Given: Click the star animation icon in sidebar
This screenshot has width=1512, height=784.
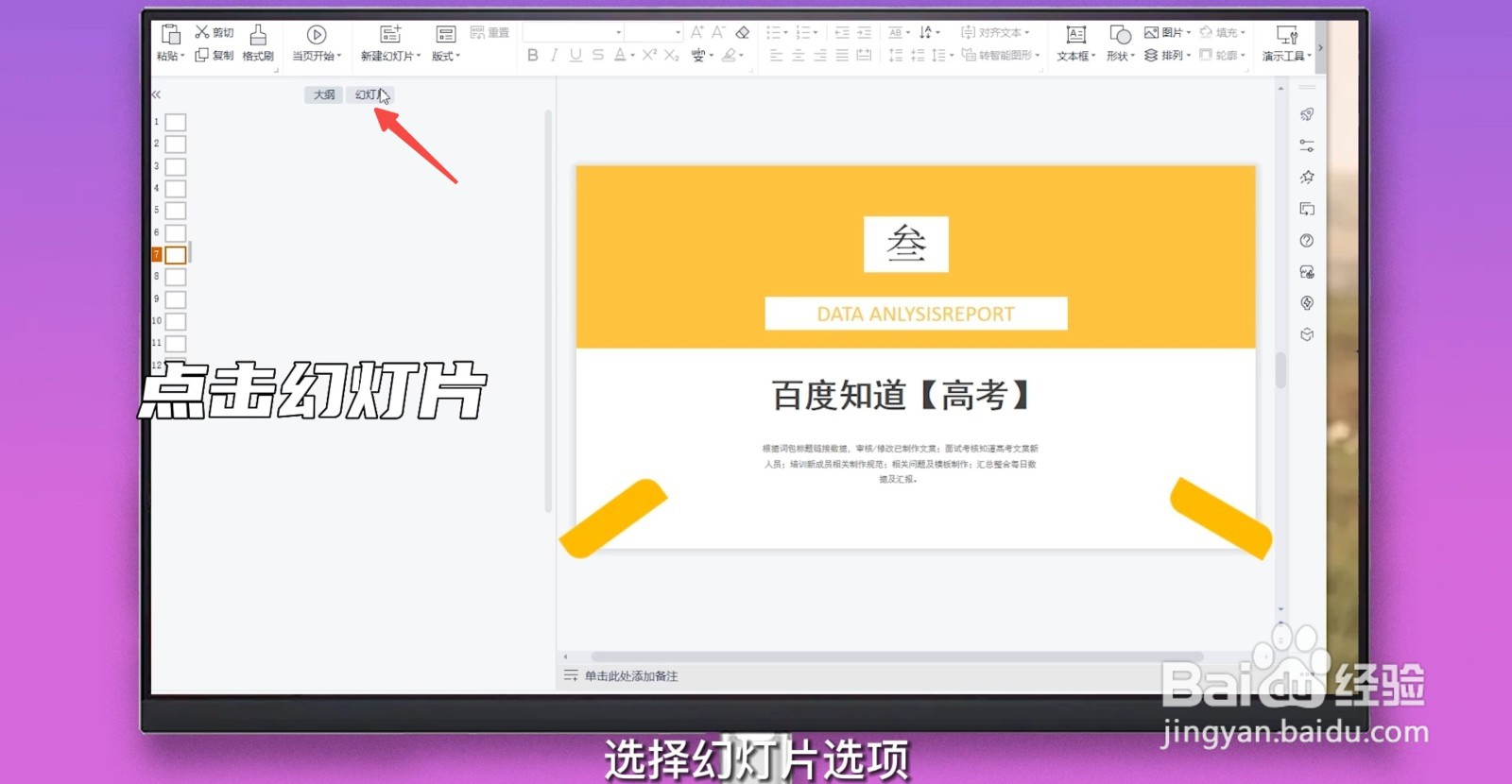Looking at the screenshot, I should (x=1307, y=177).
